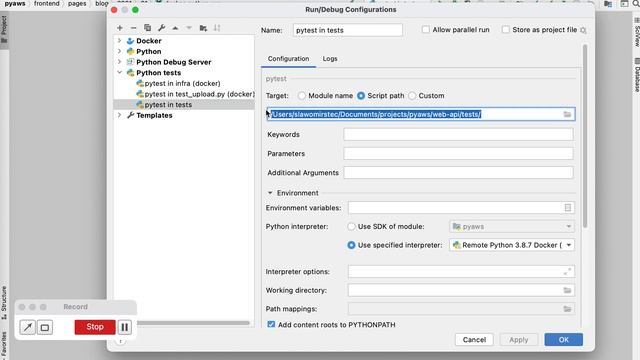Click configurations list horizontal scrollbar
Screen dimensions: 640x360
click(x=193, y=323)
